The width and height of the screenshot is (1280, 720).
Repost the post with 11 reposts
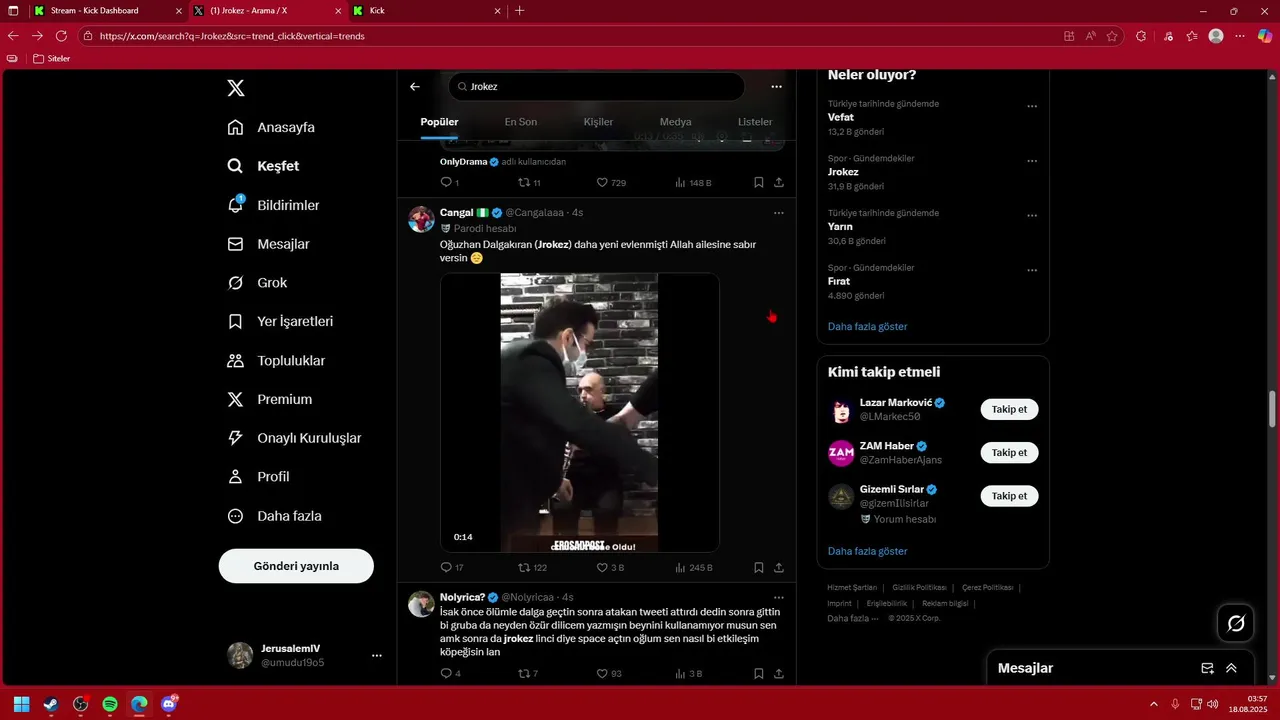(x=529, y=183)
